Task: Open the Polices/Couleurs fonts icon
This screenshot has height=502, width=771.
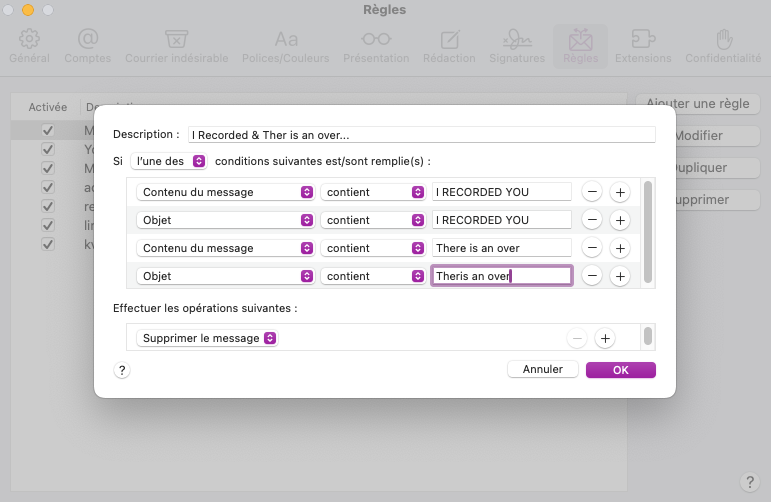Action: click(286, 46)
